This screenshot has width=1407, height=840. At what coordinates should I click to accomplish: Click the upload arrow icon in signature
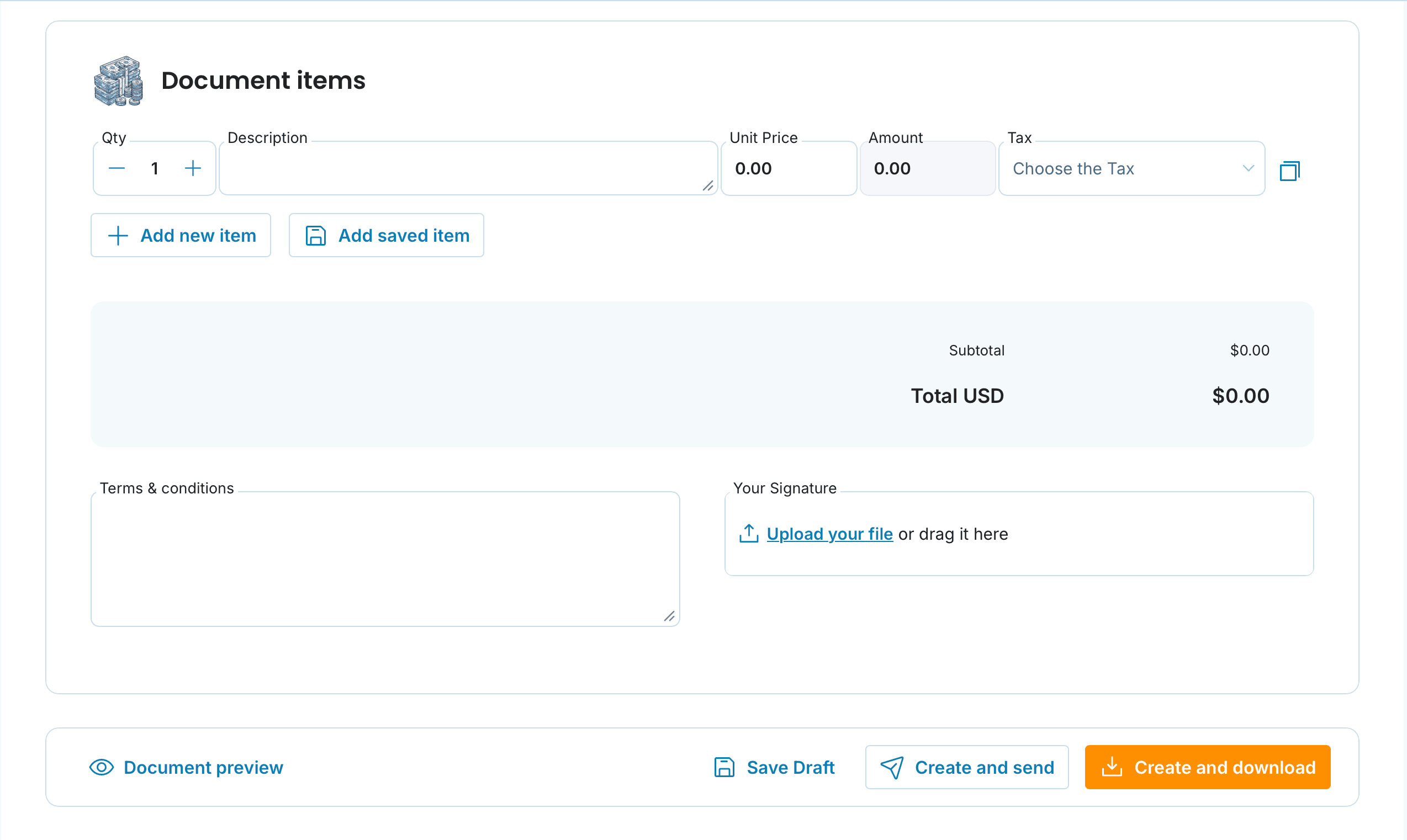[749, 533]
